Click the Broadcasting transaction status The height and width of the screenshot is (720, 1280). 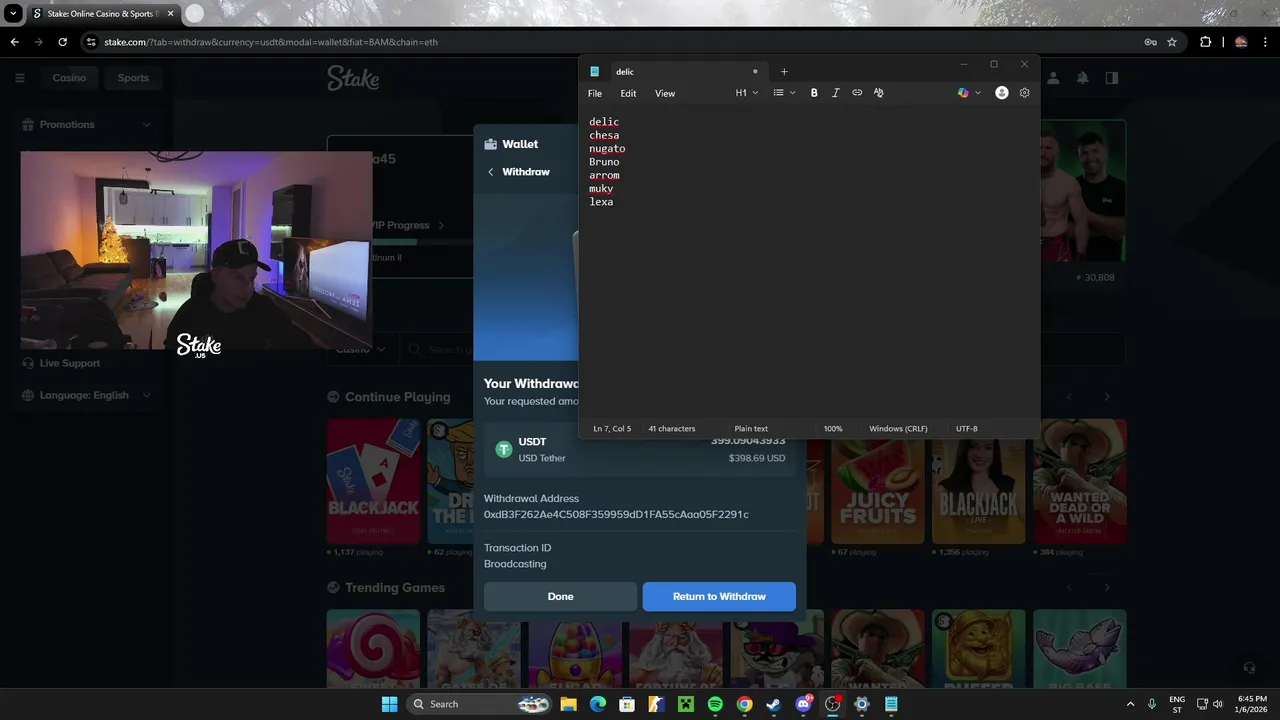515,564
